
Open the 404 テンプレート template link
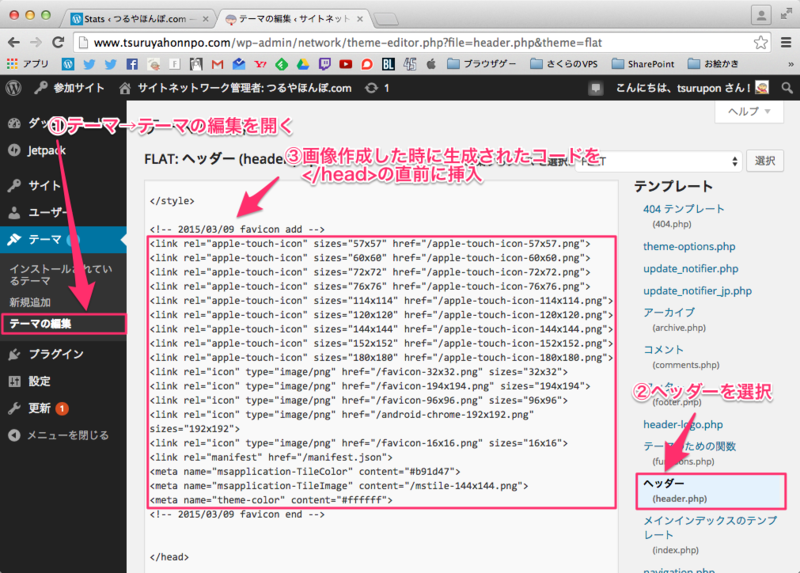(683, 209)
